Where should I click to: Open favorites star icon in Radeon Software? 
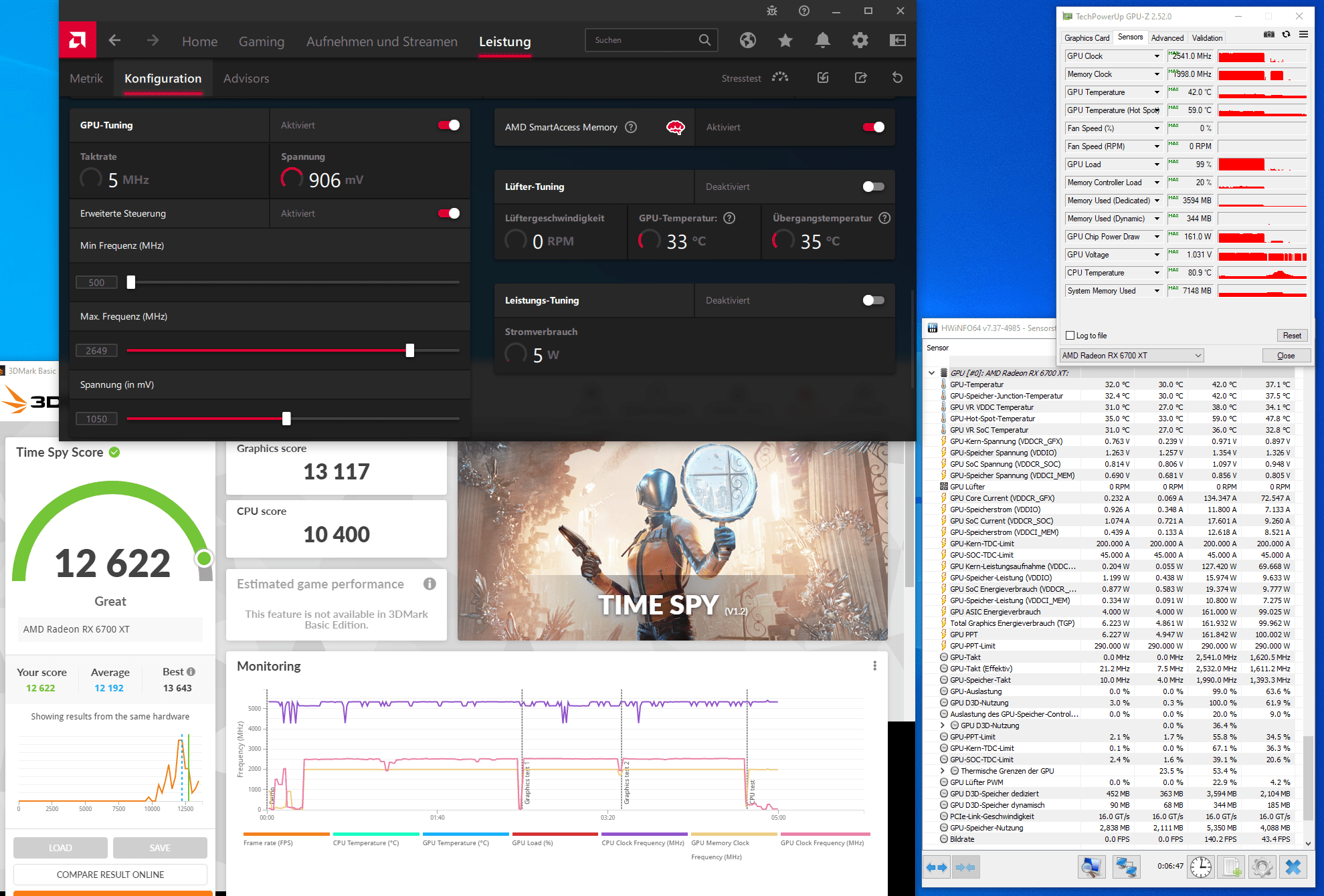coord(785,41)
